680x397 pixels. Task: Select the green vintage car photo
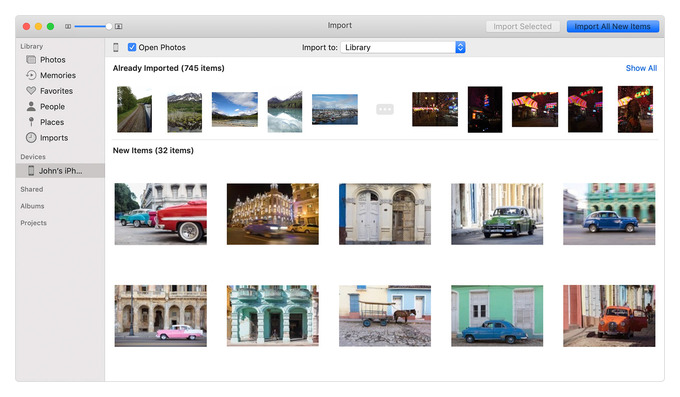coord(497,214)
